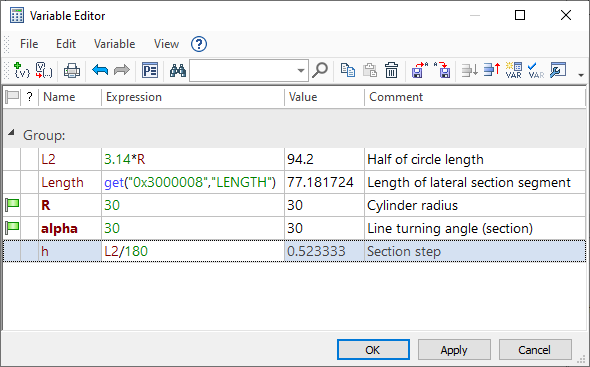Click the binoculars find icon
Screen dimensions: 590x367
point(178,70)
